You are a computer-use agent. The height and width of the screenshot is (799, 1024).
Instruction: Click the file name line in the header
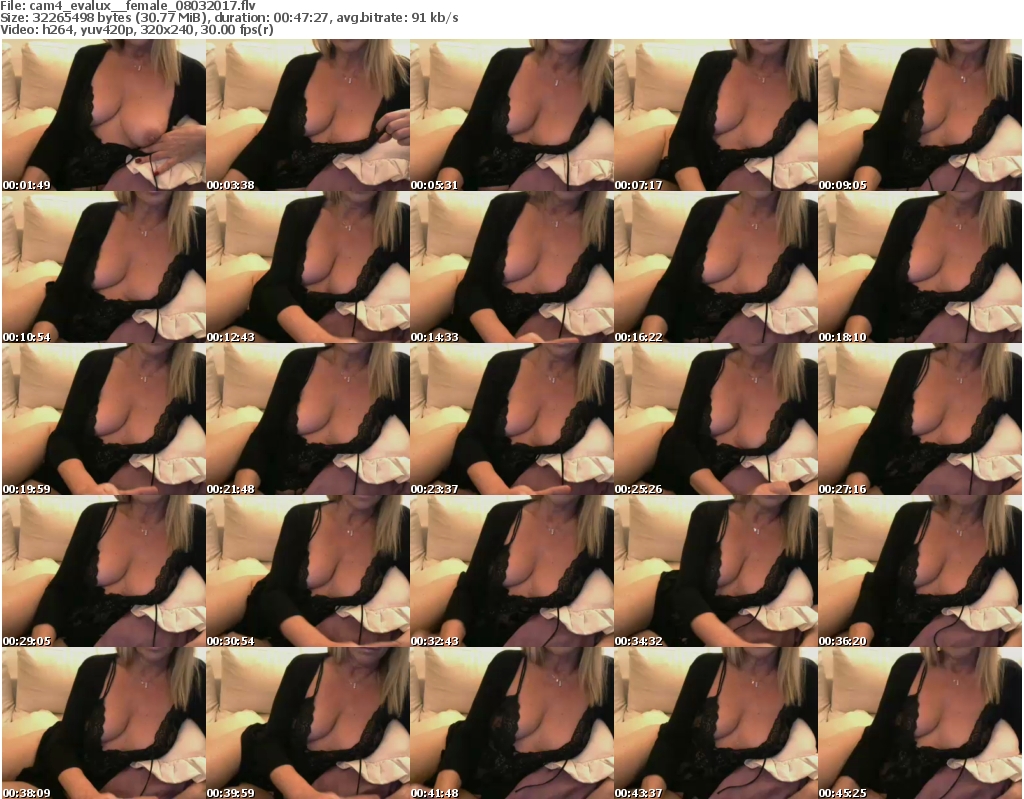[x=128, y=6]
